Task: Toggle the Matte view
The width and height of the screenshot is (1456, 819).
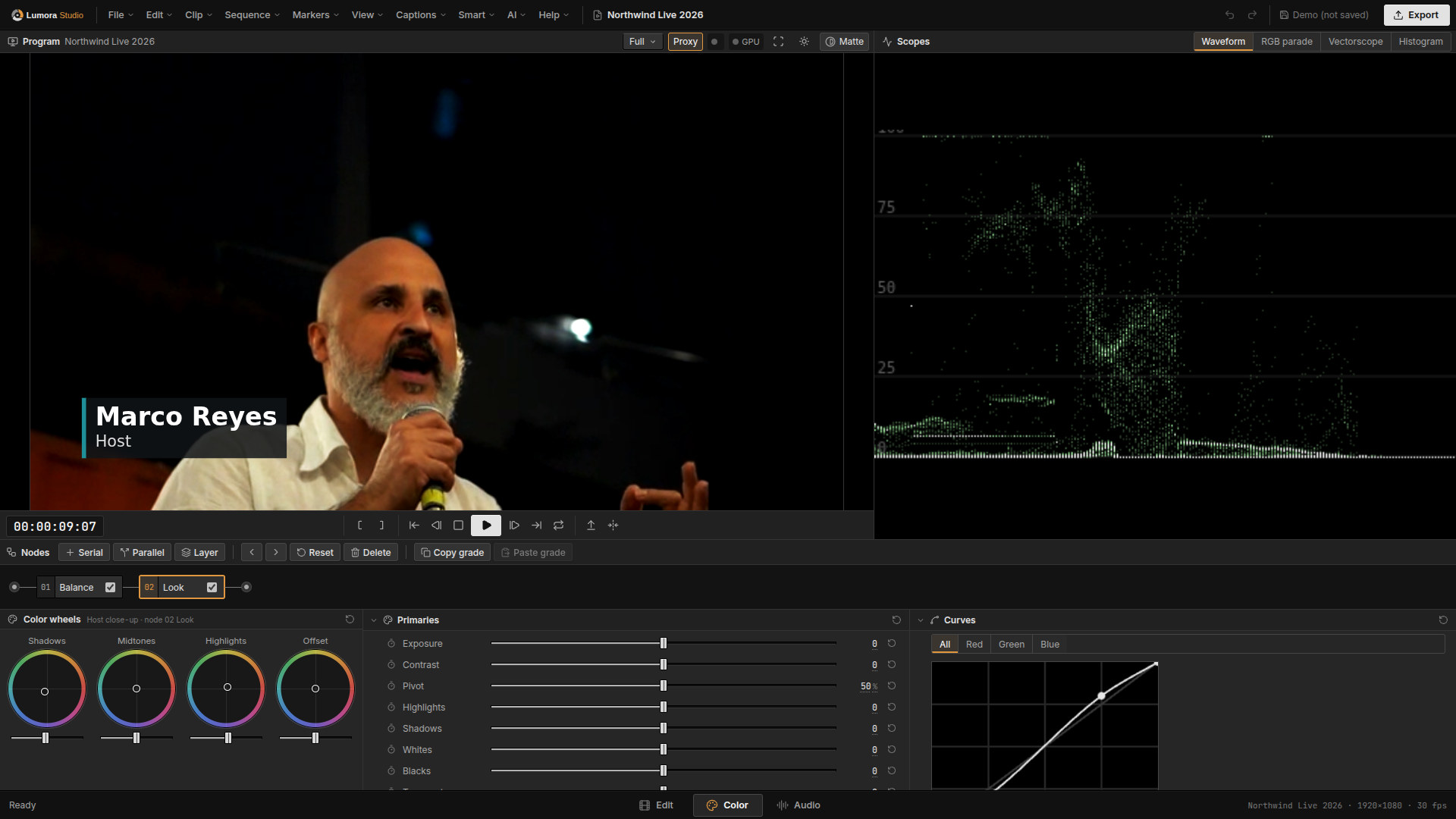Action: (844, 42)
